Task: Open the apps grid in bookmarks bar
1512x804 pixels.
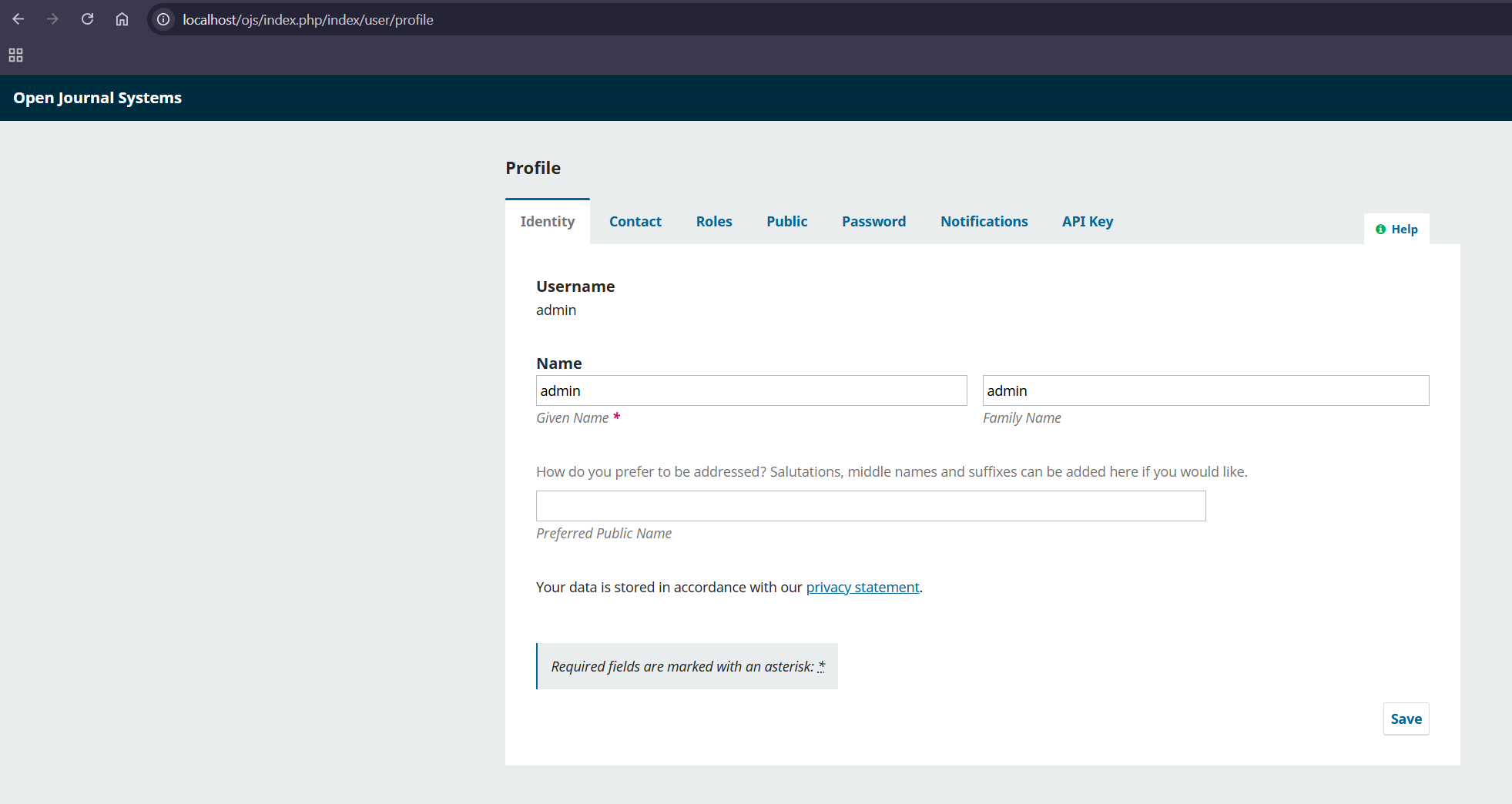Action: click(15, 55)
